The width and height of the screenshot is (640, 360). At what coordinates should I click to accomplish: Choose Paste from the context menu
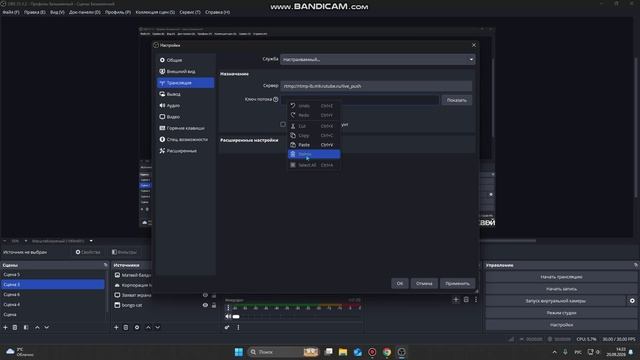(314, 145)
